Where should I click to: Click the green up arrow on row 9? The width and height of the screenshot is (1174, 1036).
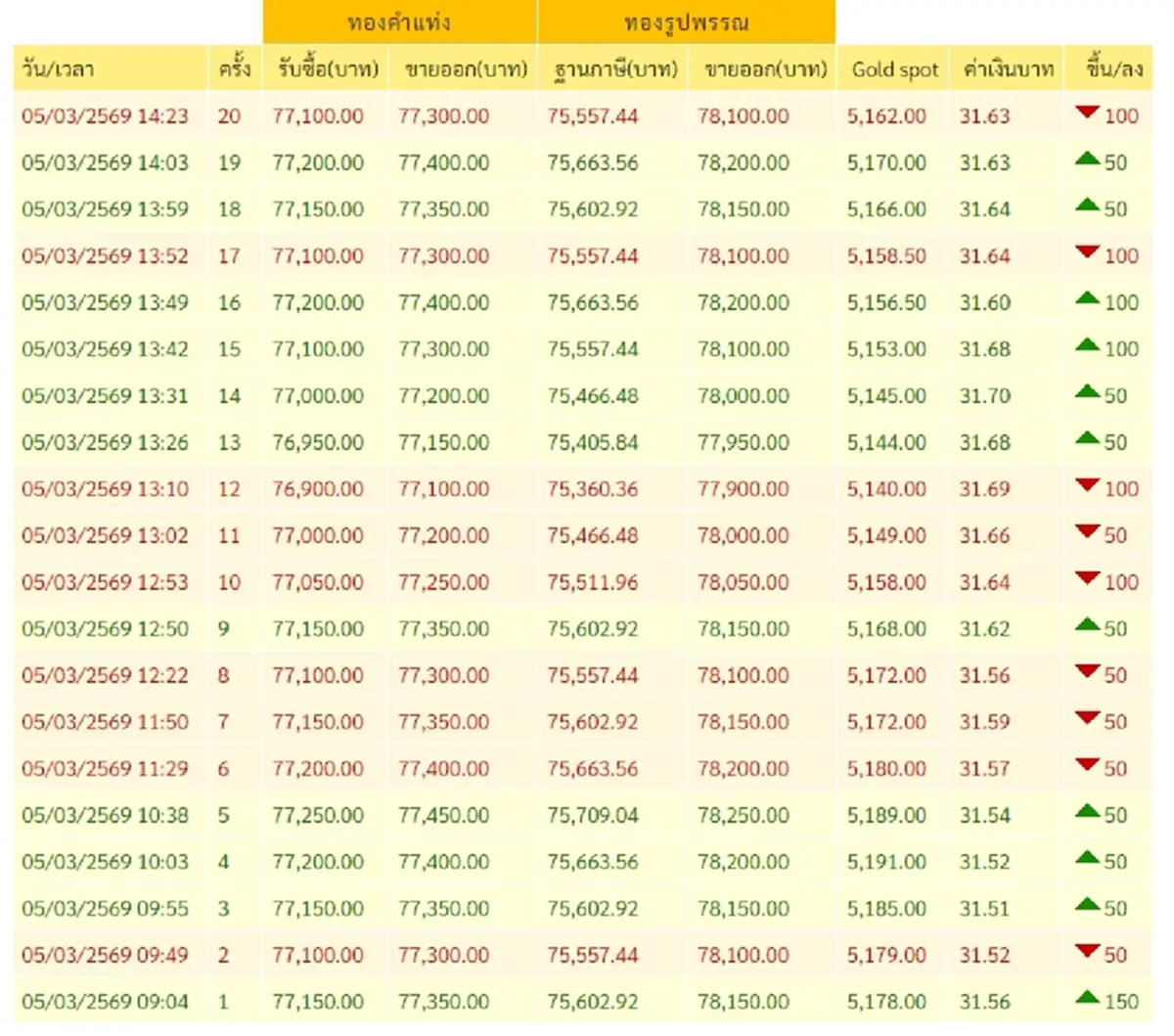point(1088,626)
